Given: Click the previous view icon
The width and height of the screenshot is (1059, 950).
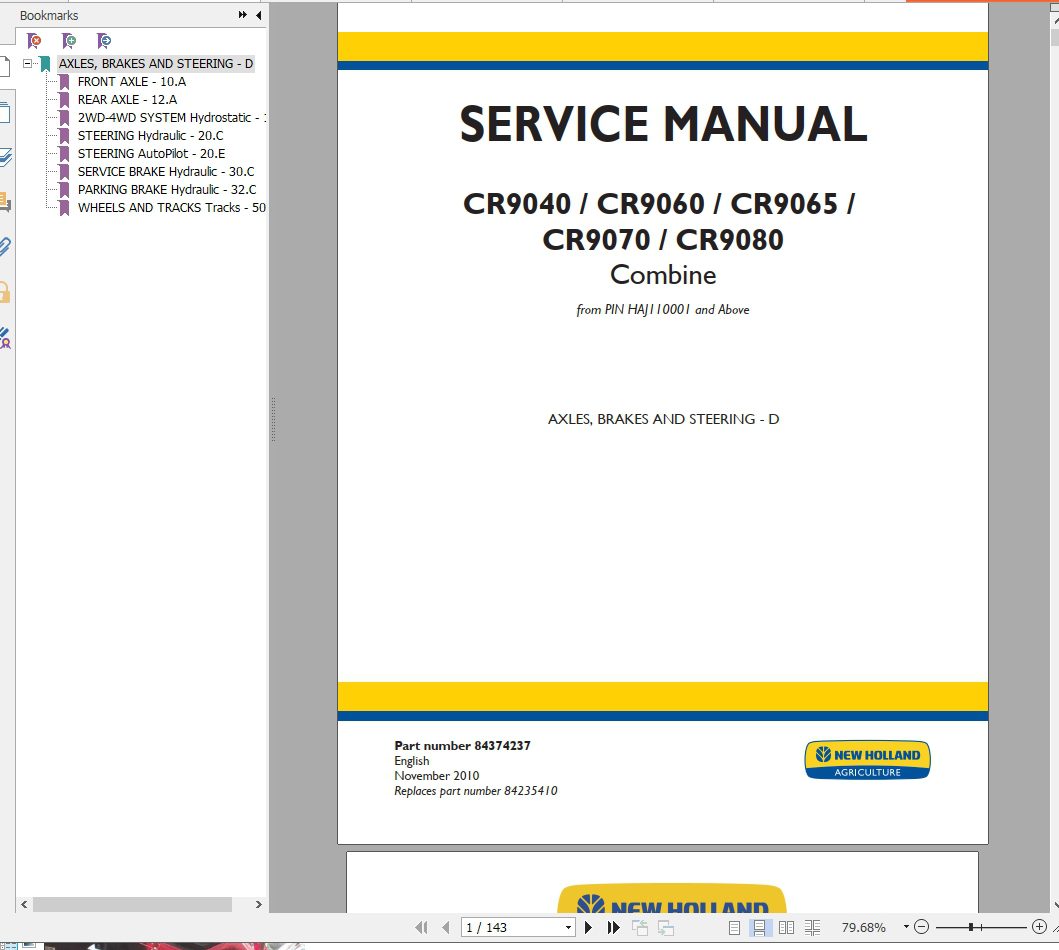Looking at the screenshot, I should (x=640, y=928).
